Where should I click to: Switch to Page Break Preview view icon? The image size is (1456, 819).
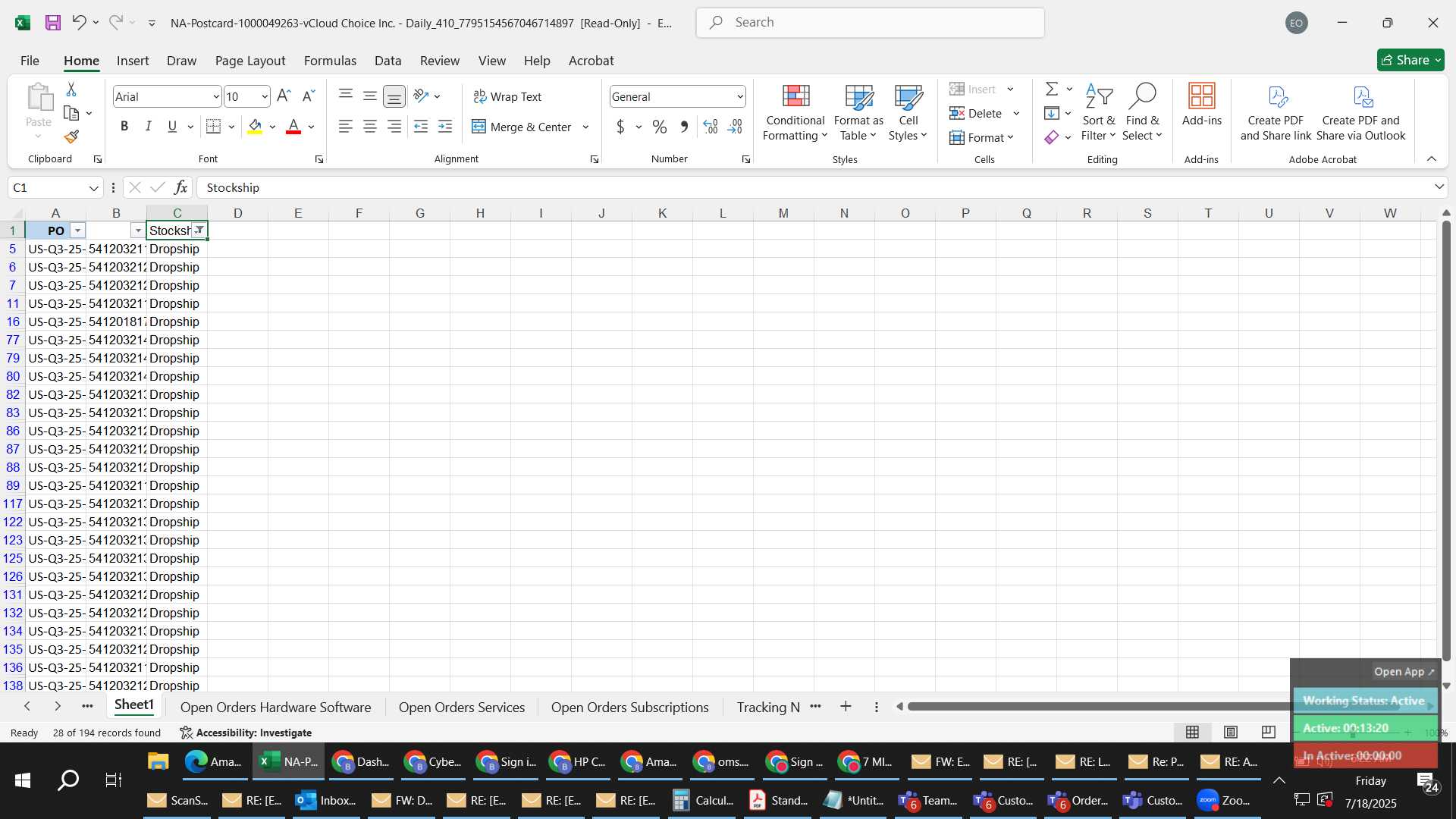[1269, 732]
